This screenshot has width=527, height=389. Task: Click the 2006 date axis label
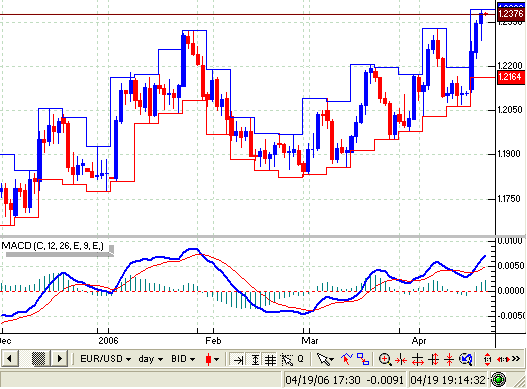pos(108,341)
